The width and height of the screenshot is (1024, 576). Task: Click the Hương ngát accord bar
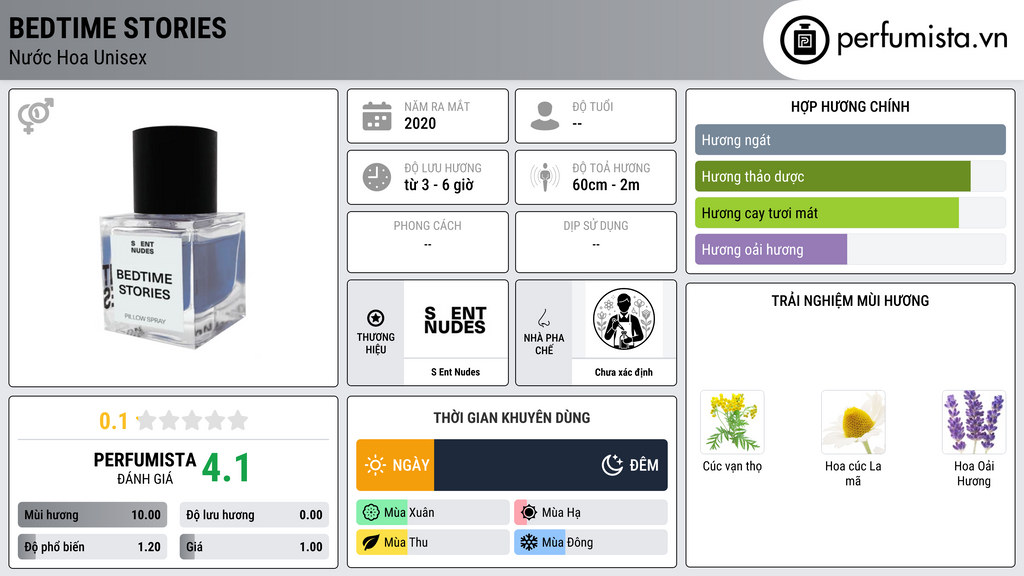click(850, 140)
